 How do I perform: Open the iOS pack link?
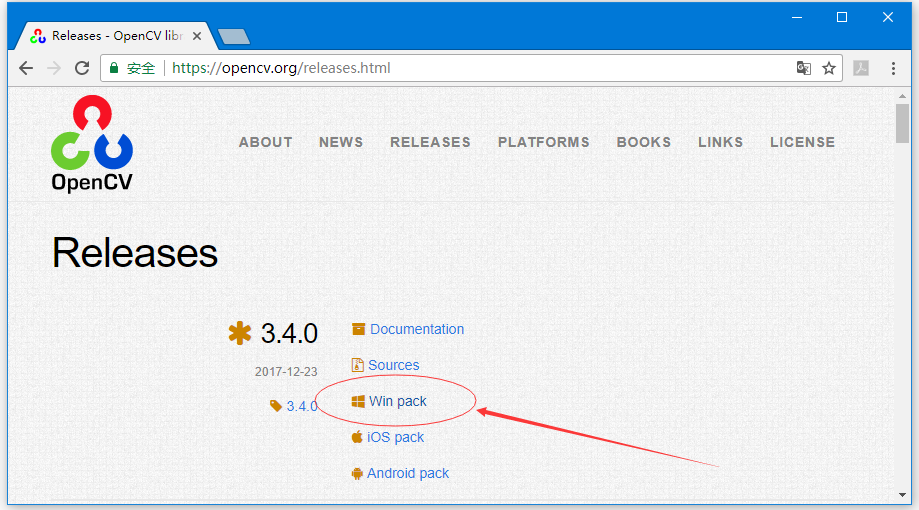pyautogui.click(x=396, y=437)
